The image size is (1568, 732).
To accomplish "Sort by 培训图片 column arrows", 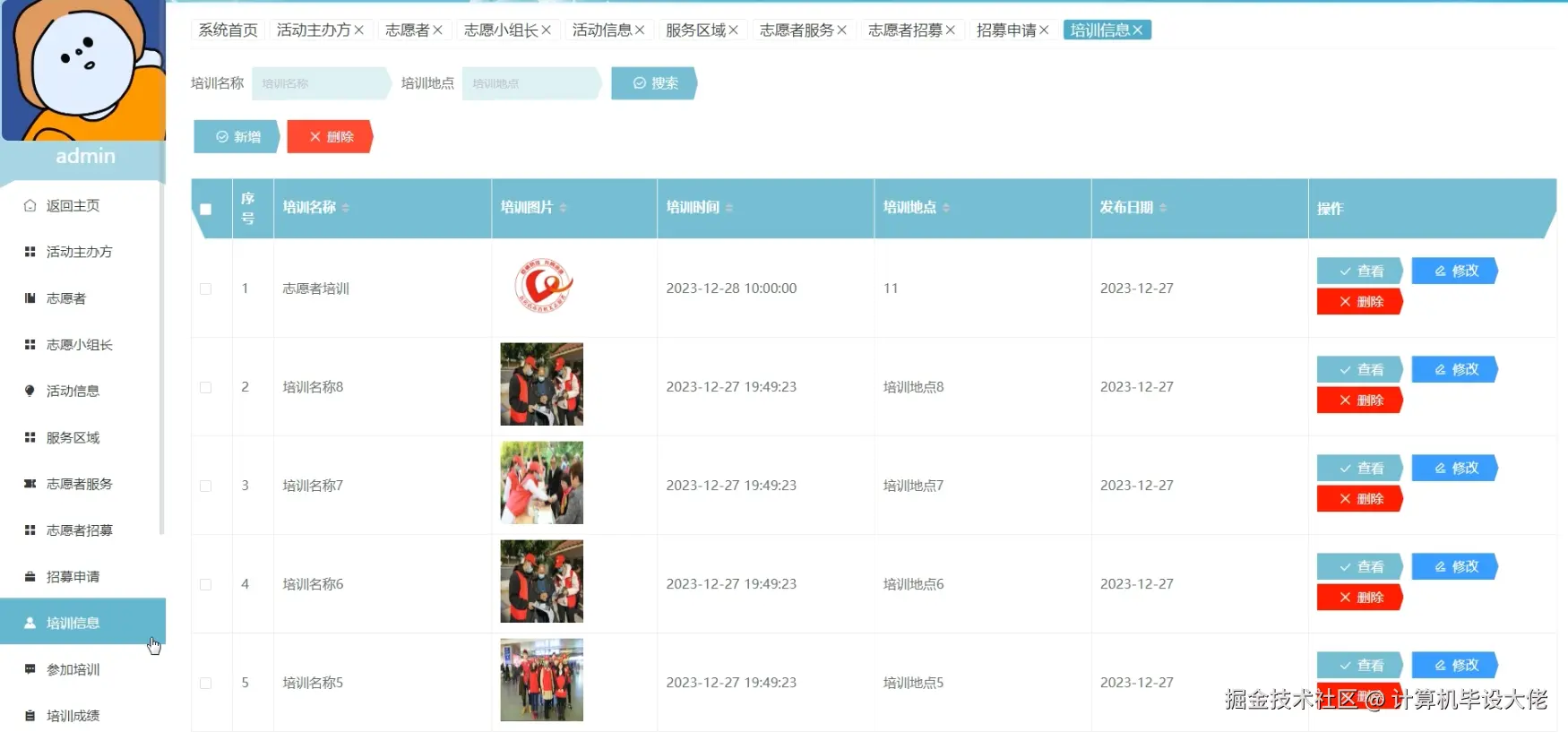I will (563, 208).
